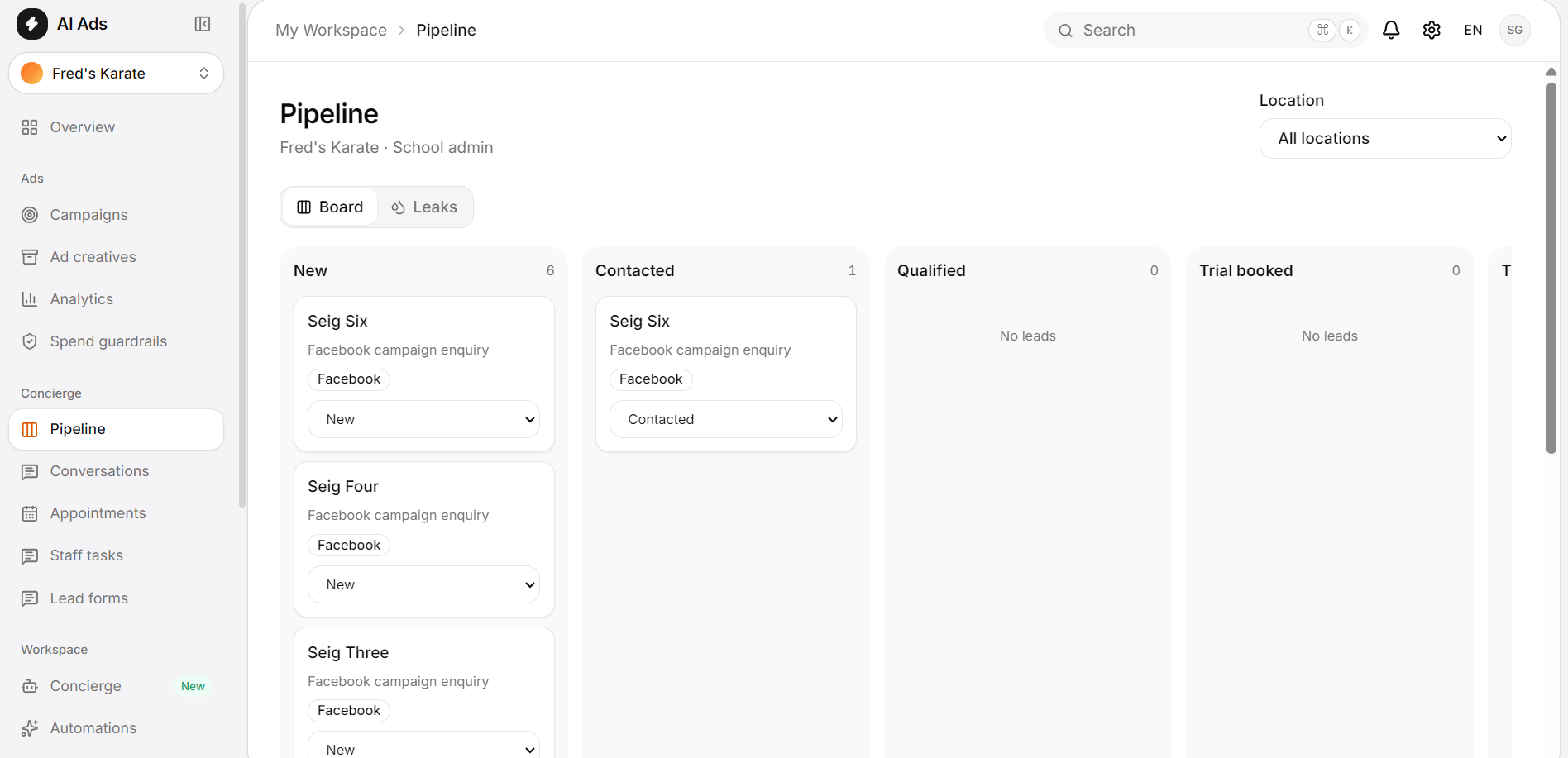
Task: Click "Fred's Karate · School admin" subtitle
Action: click(386, 147)
